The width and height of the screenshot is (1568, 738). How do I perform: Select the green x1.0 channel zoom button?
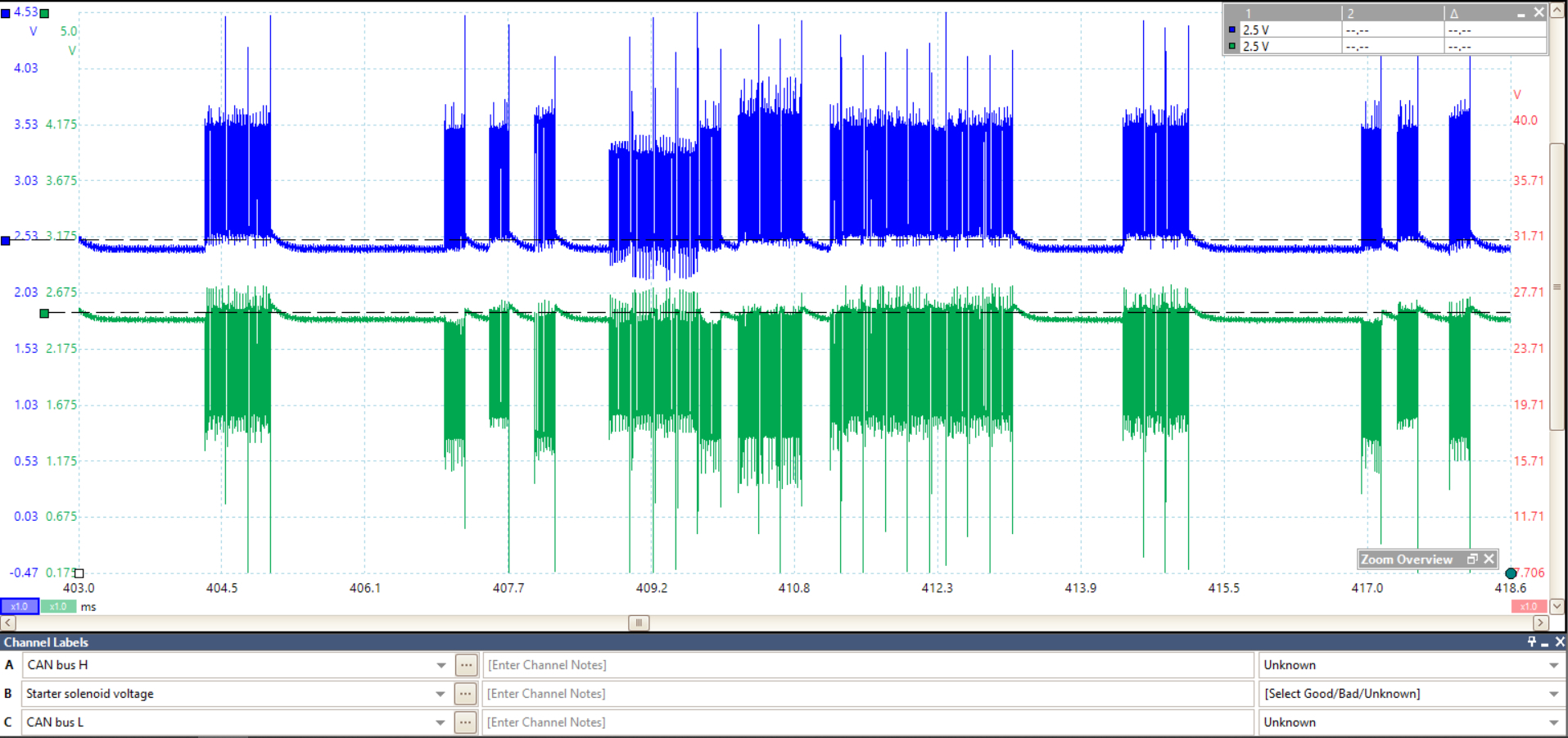[x=58, y=607]
